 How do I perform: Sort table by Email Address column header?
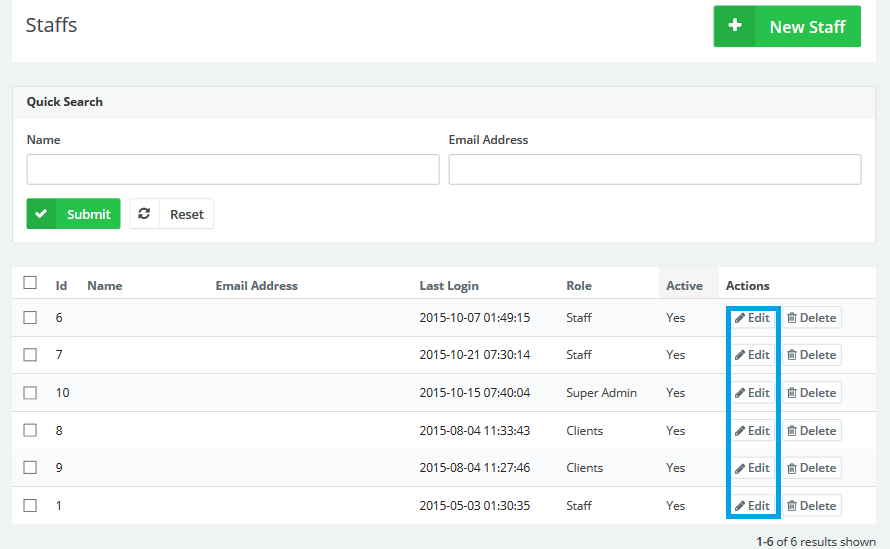(x=256, y=286)
